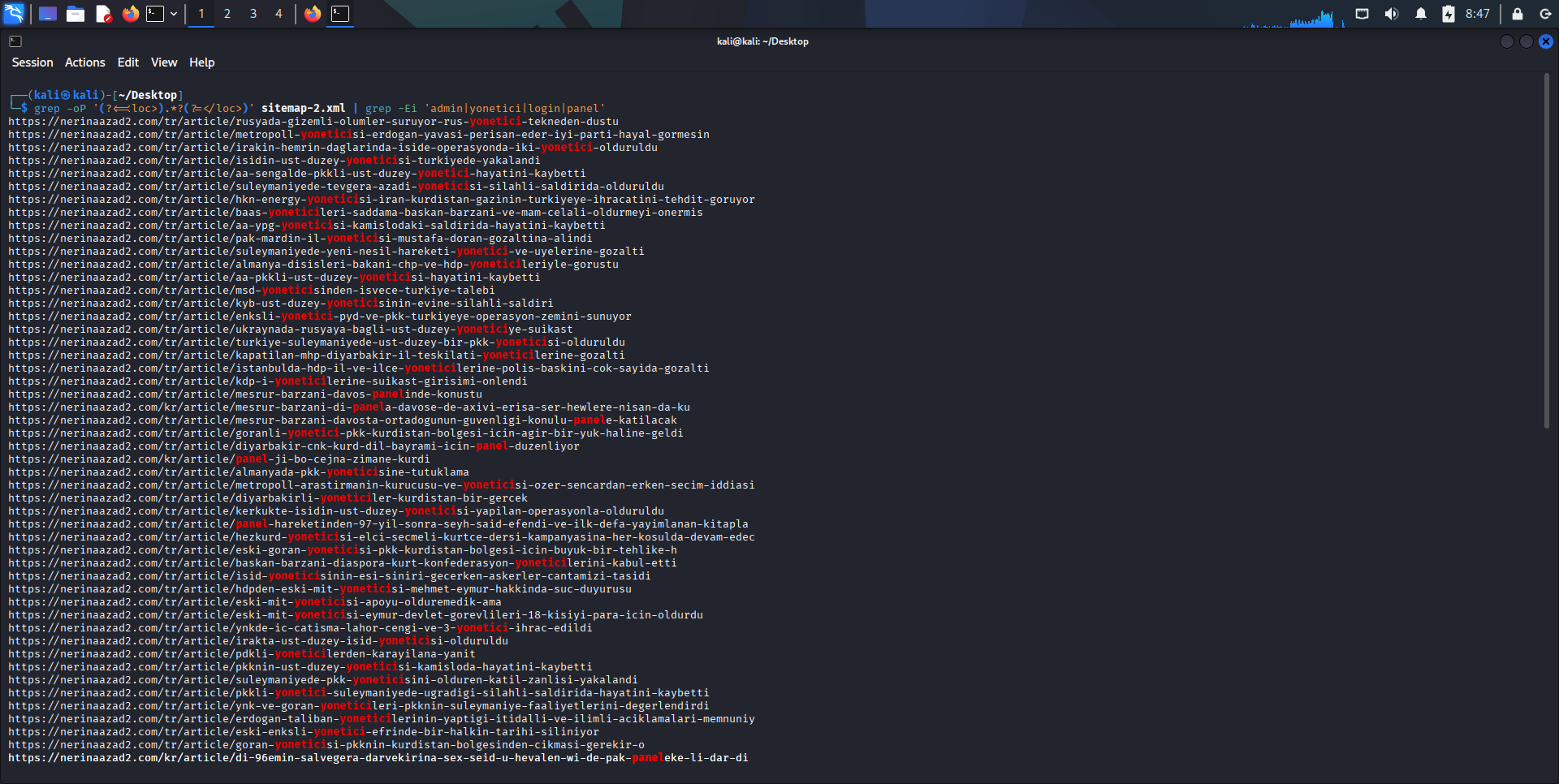Screen dimensions: 1559x784
Task: Click the last URL containing di-96emin-salvegera
Action: click(x=378, y=757)
